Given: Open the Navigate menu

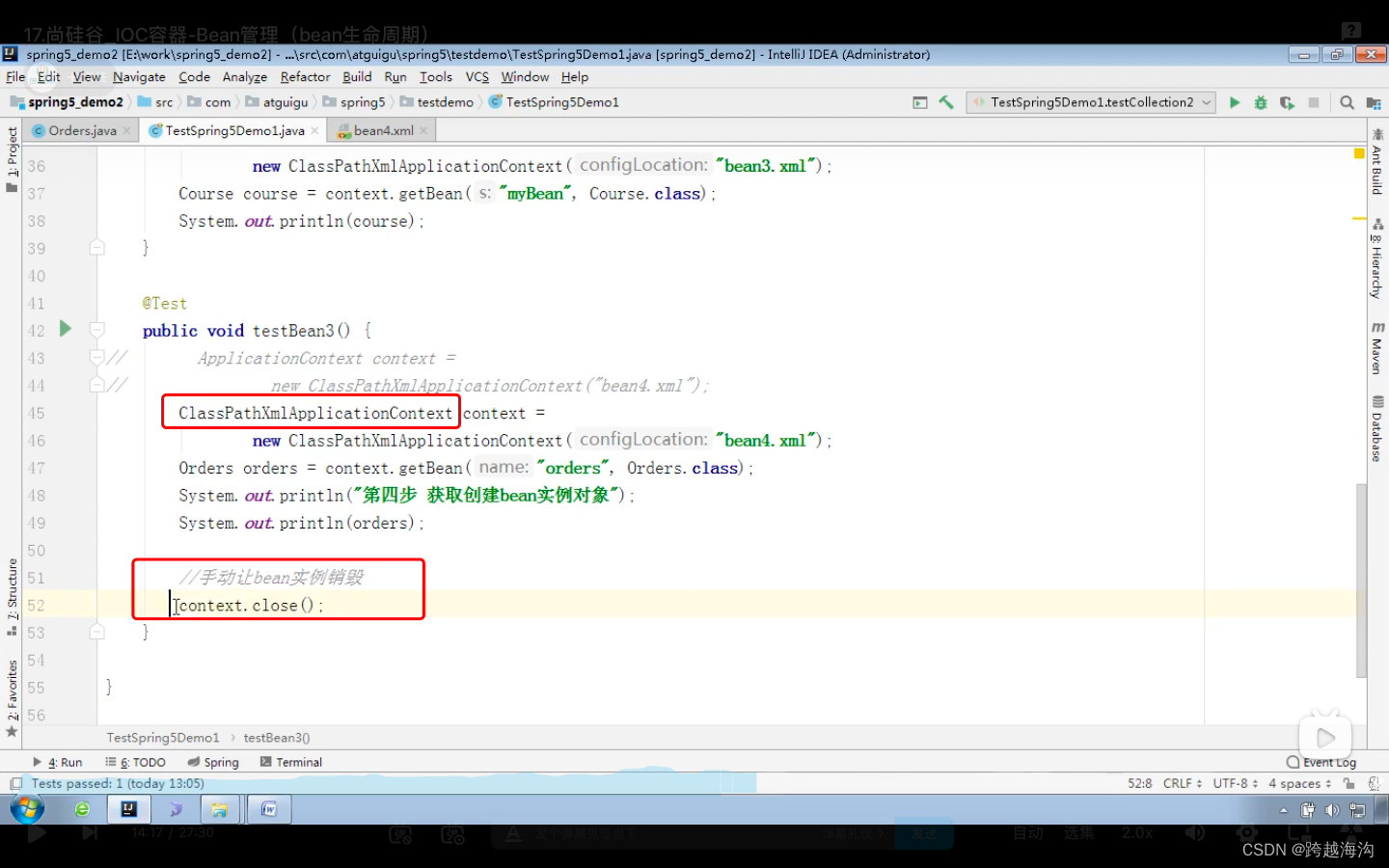Looking at the screenshot, I should [x=139, y=77].
